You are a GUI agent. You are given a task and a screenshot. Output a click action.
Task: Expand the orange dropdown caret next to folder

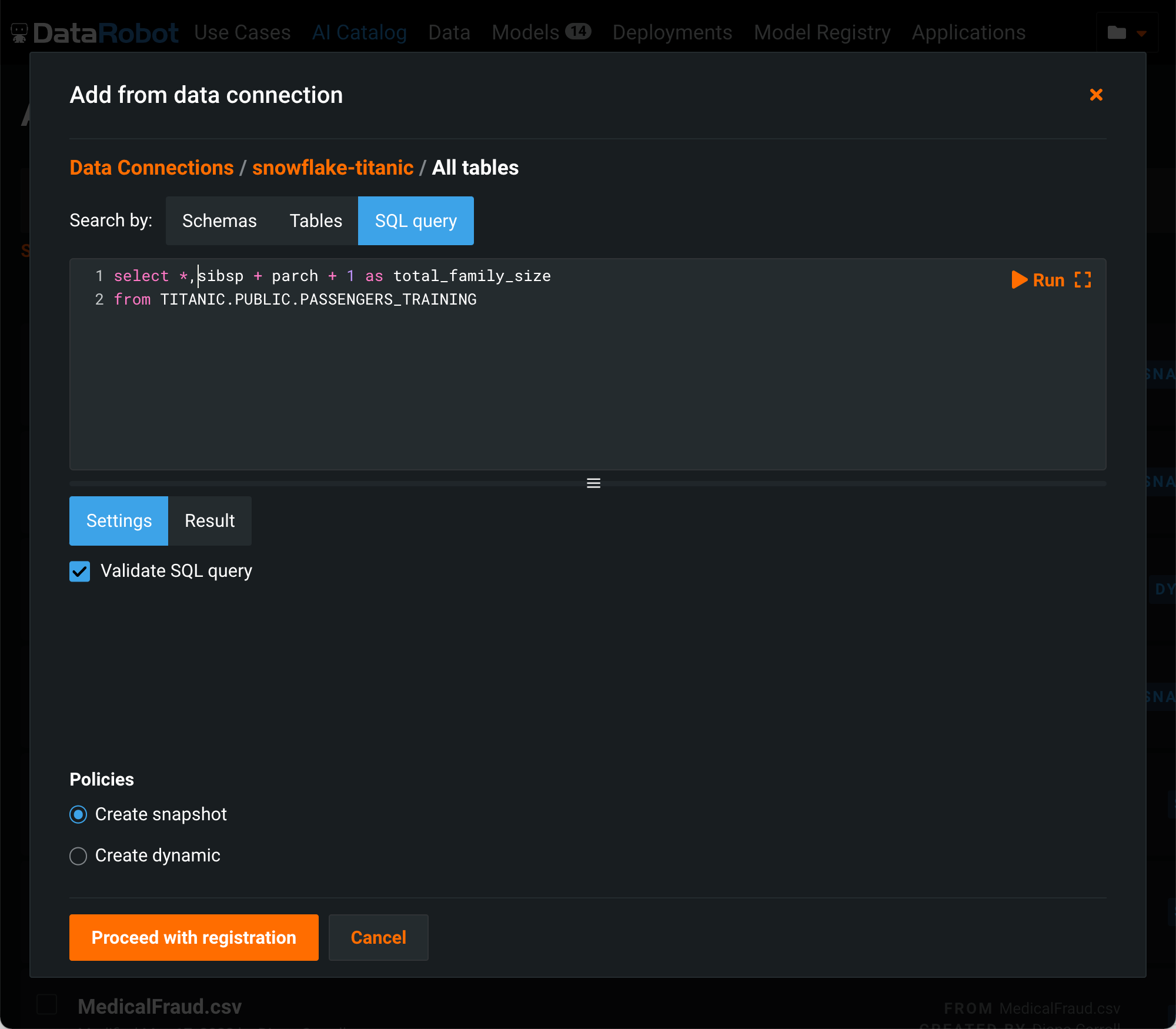pyautogui.click(x=1141, y=34)
